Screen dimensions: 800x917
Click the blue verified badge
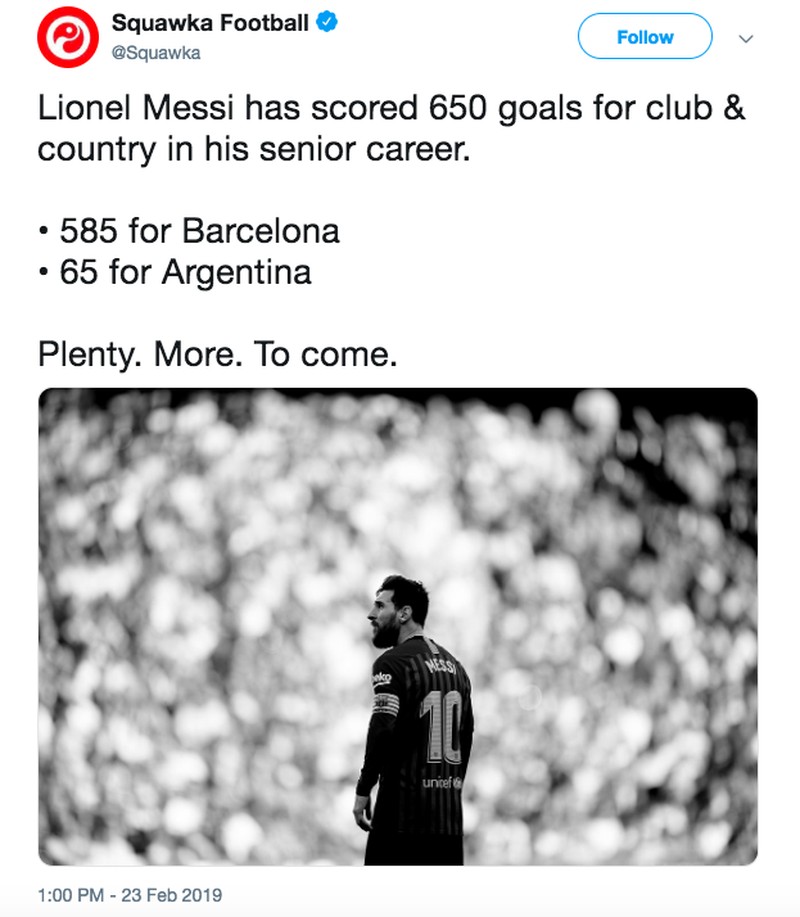327,23
